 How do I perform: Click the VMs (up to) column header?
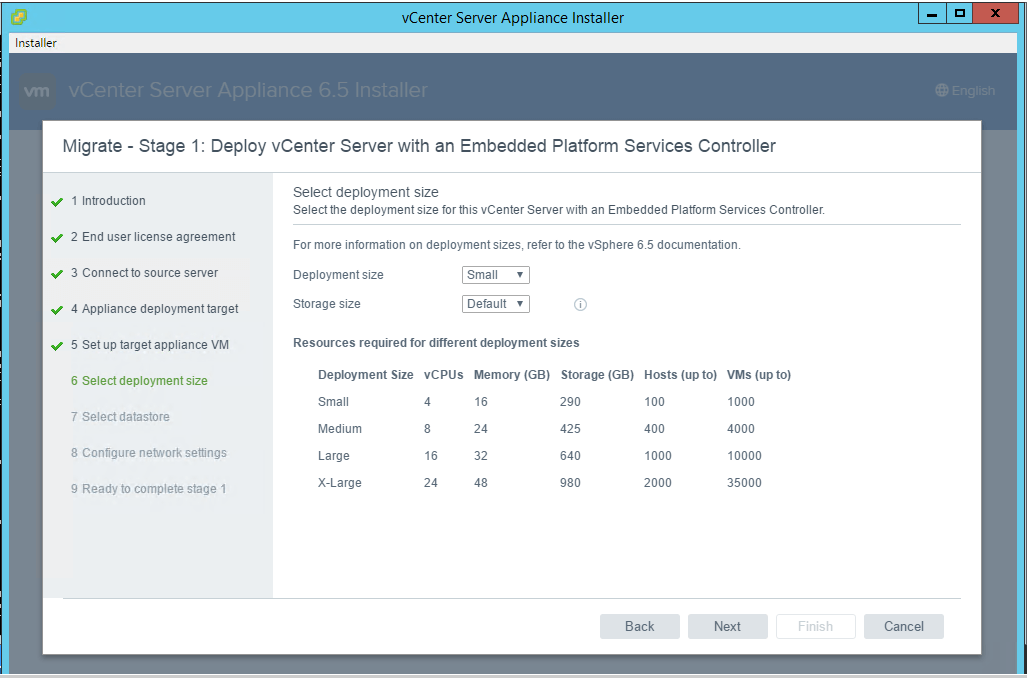coord(759,375)
